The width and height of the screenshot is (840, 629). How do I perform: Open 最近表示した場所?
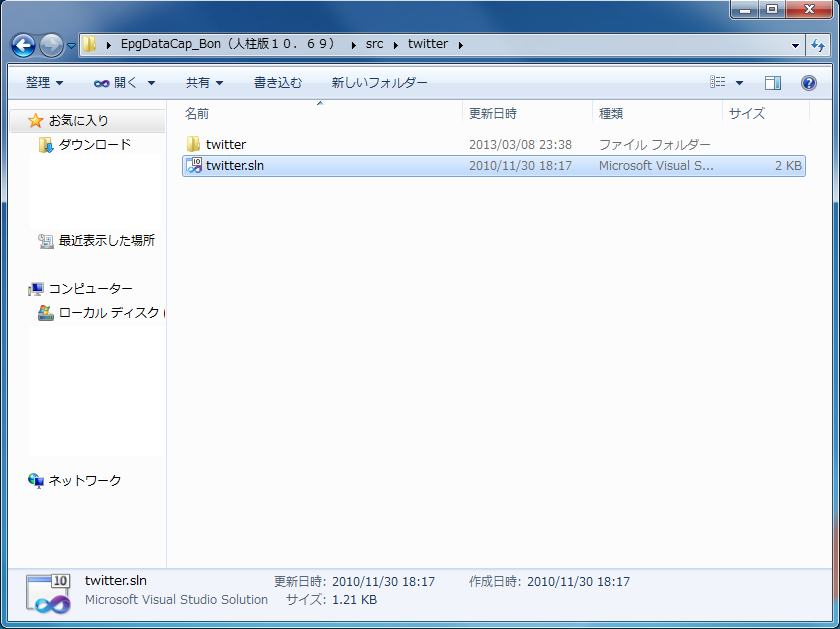107,241
